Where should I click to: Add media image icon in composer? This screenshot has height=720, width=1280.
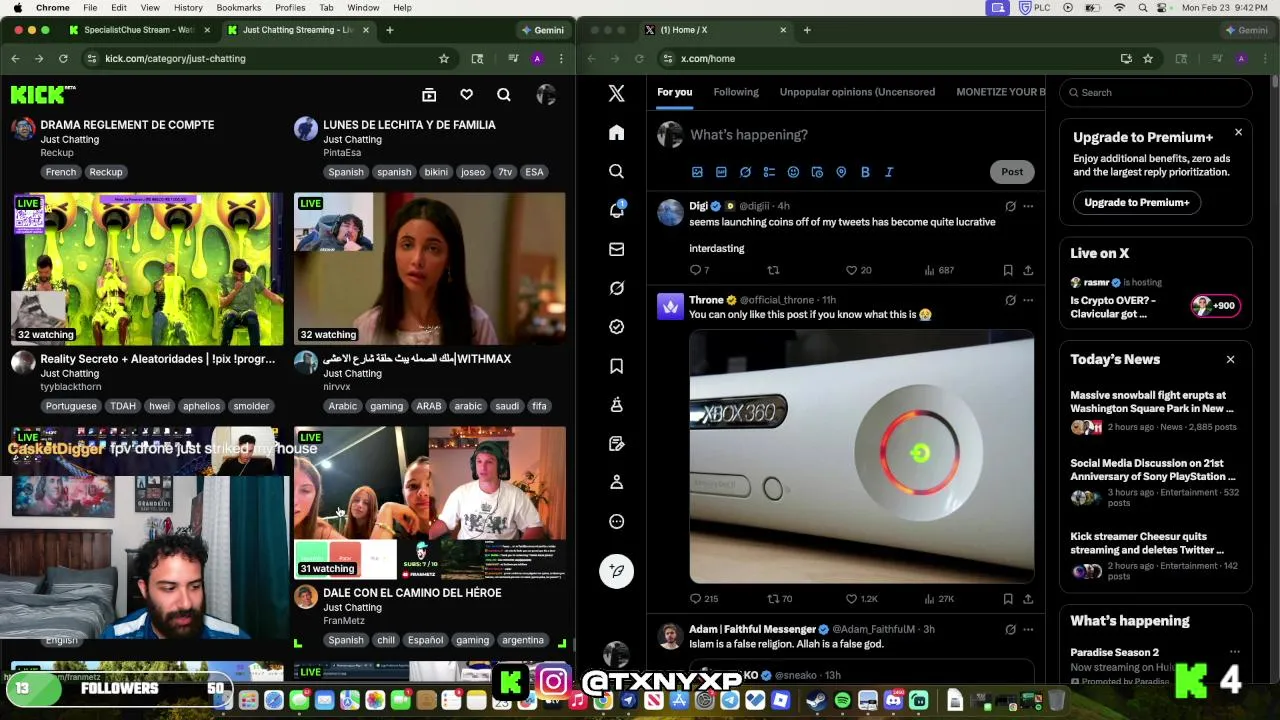tap(697, 172)
